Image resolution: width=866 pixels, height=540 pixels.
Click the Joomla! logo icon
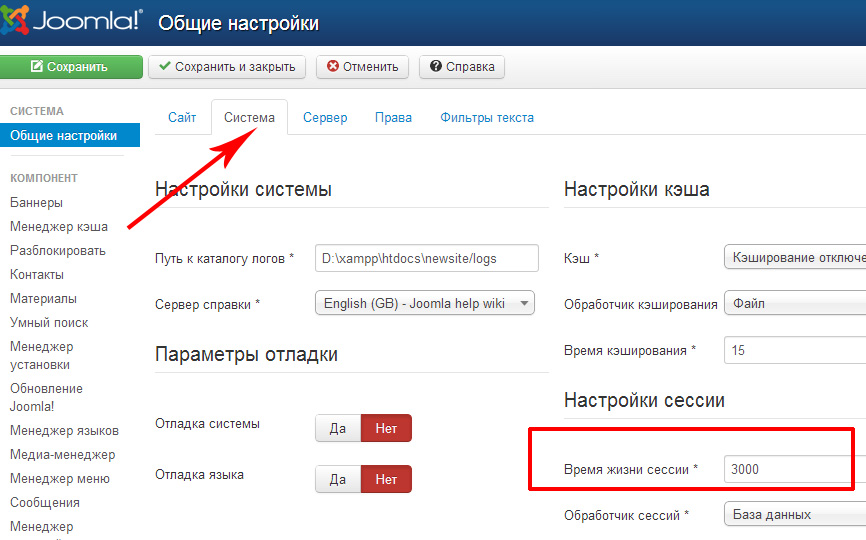[18, 22]
